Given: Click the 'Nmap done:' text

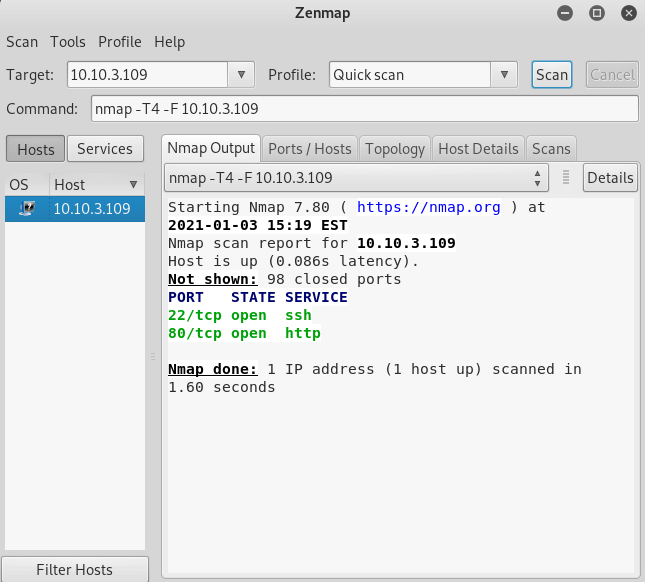Looking at the screenshot, I should 213,369.
